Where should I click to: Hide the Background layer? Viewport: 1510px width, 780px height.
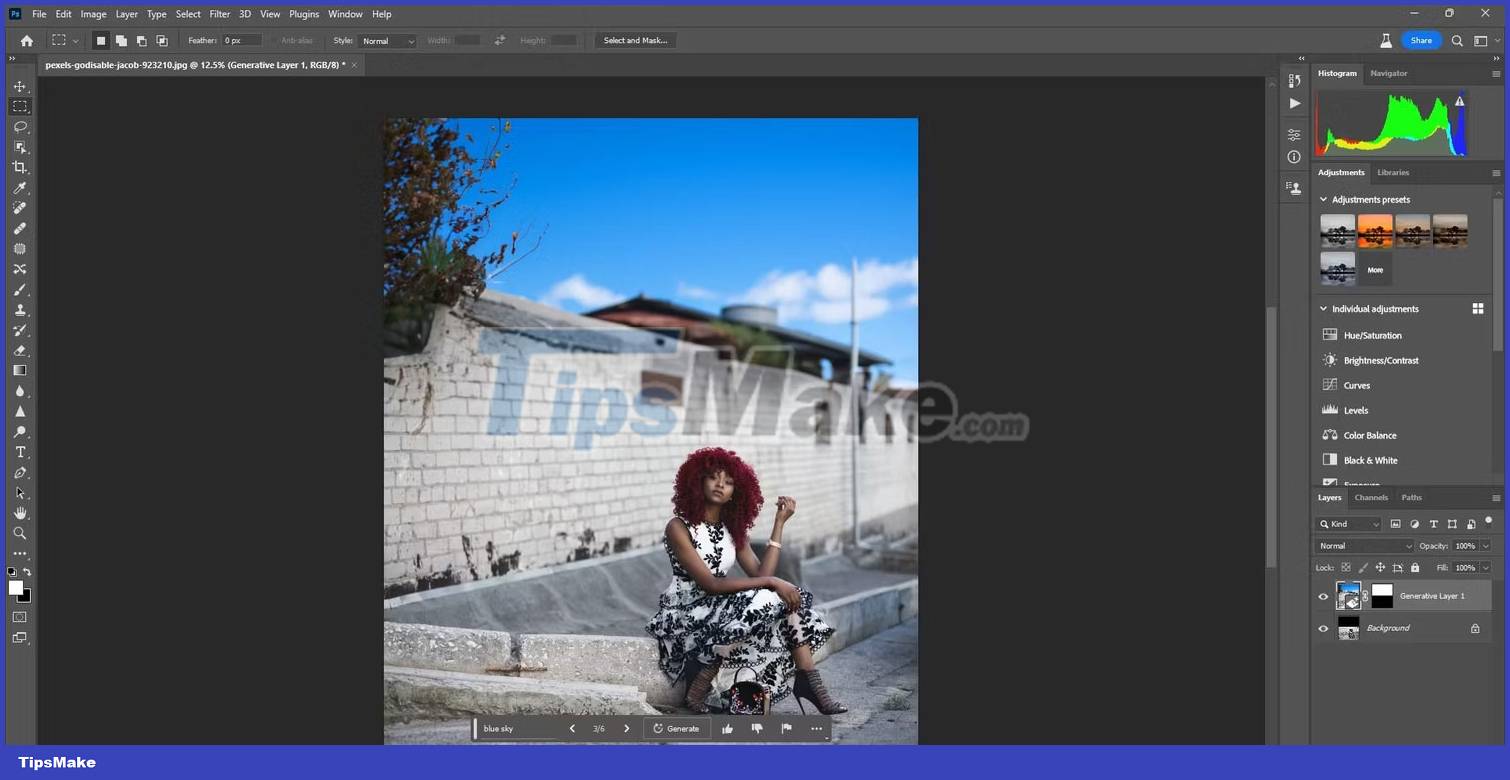coord(1323,628)
